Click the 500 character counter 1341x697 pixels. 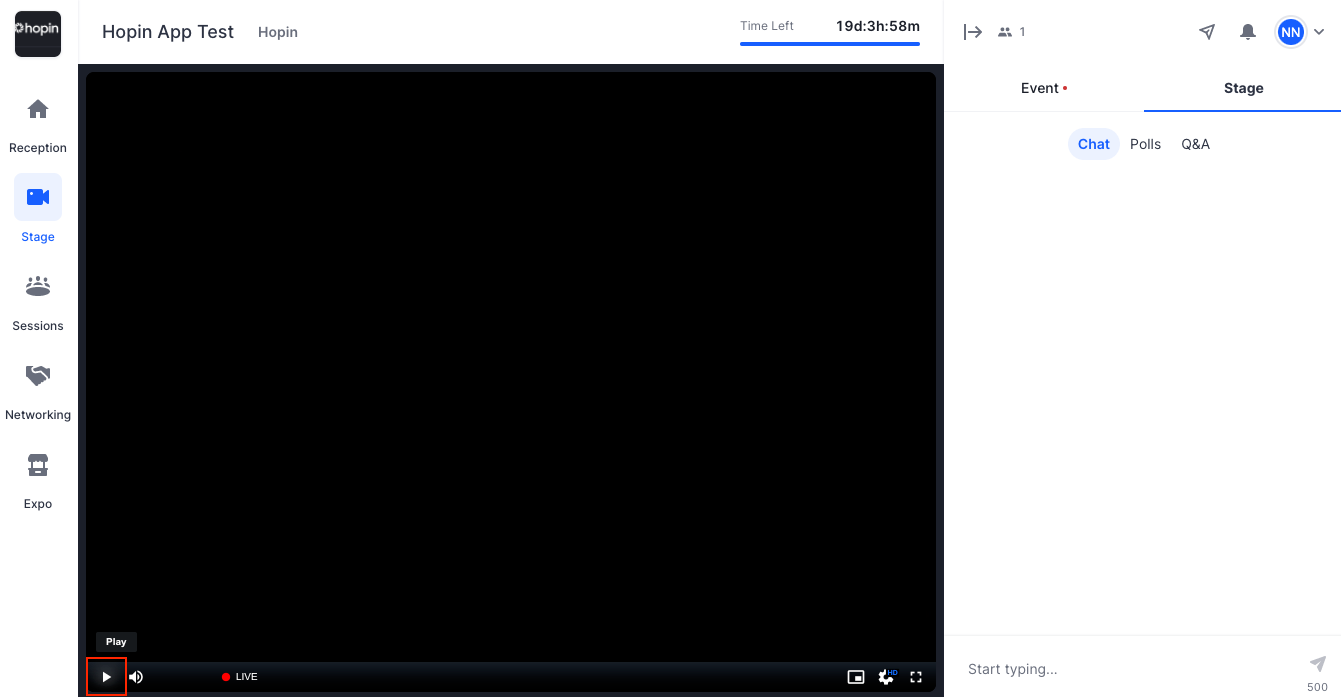pyautogui.click(x=1317, y=687)
